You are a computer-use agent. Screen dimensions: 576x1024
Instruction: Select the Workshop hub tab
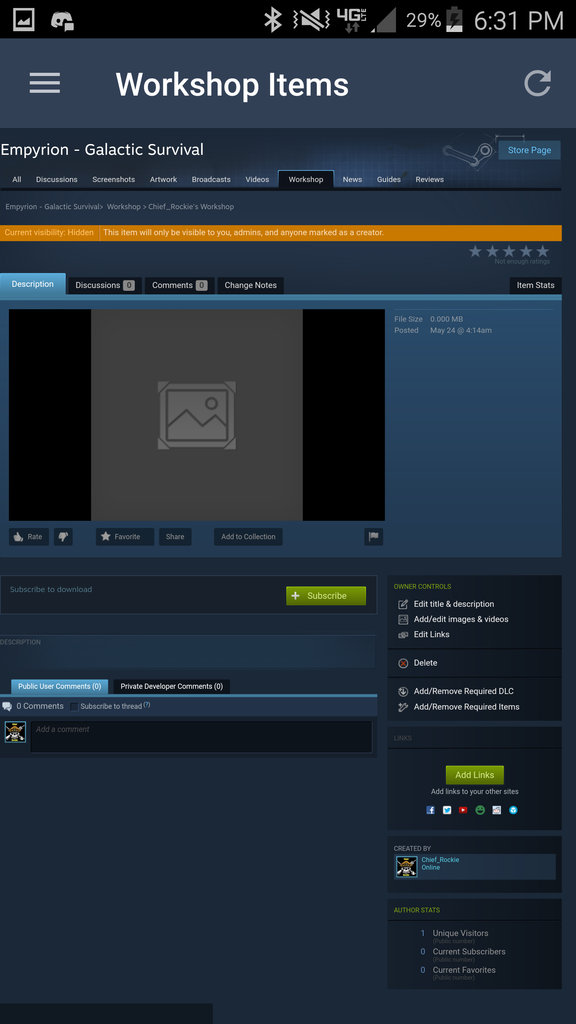point(306,180)
